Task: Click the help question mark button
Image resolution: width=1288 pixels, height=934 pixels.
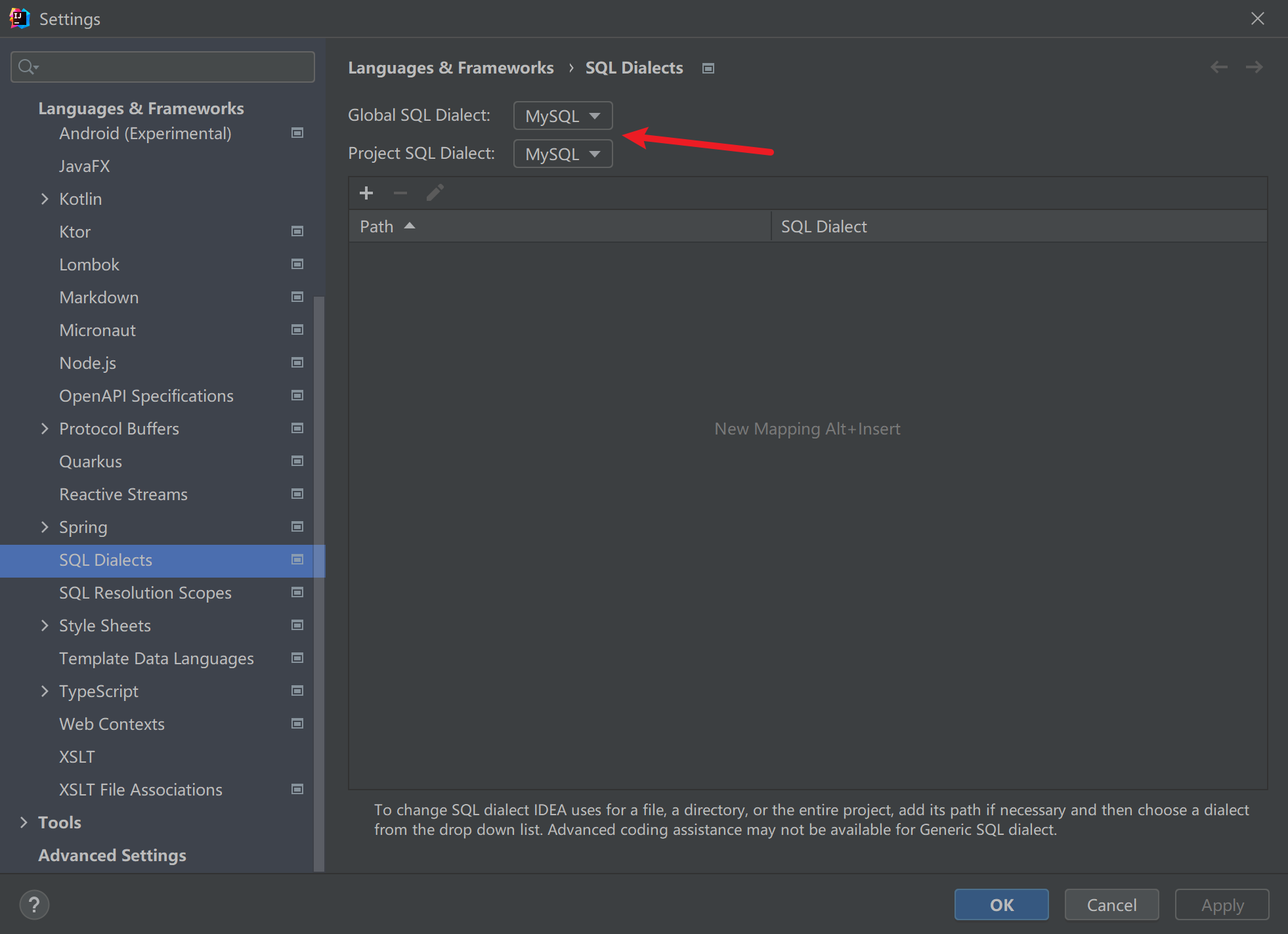Action: pos(34,905)
